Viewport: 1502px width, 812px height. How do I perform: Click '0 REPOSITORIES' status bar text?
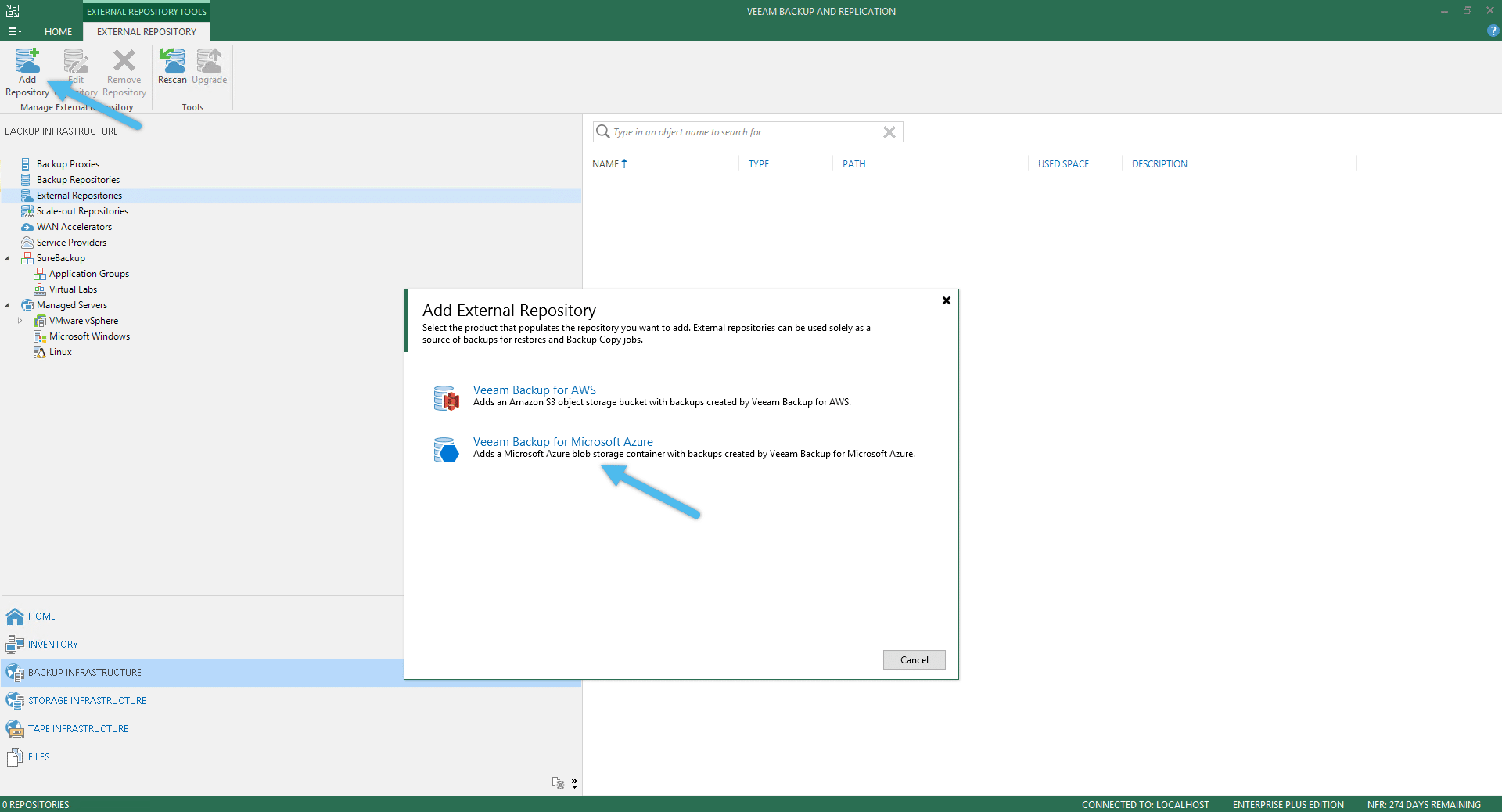(x=35, y=804)
